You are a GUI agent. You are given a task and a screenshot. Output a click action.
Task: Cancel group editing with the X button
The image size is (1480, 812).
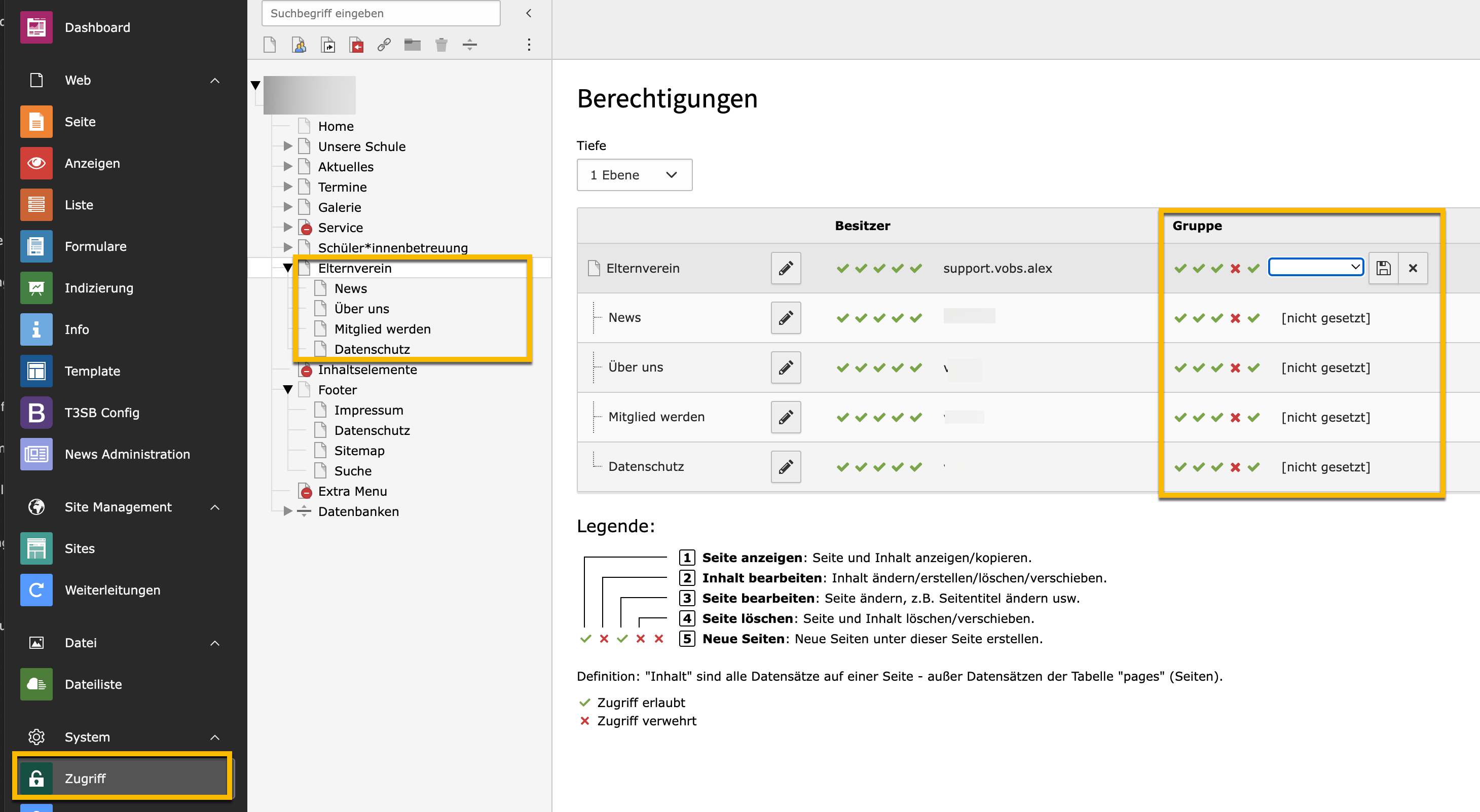pyautogui.click(x=1414, y=268)
